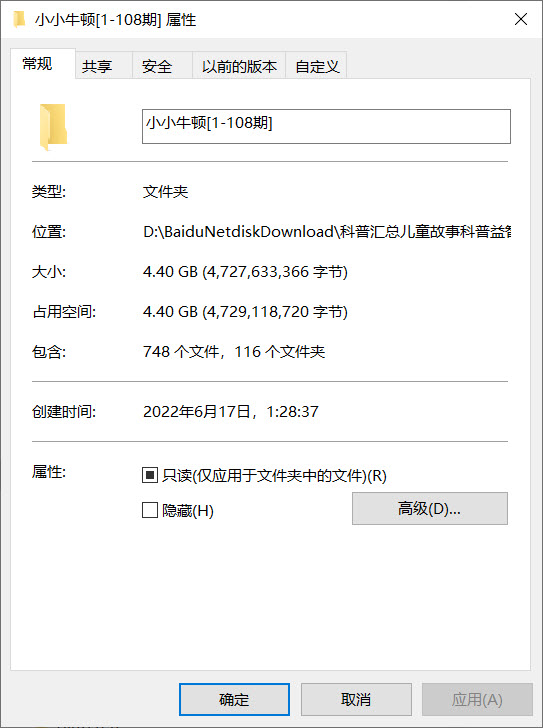Image resolution: width=543 pixels, height=728 pixels.
Task: Cancel with the 取消 button
Action: coord(356,699)
